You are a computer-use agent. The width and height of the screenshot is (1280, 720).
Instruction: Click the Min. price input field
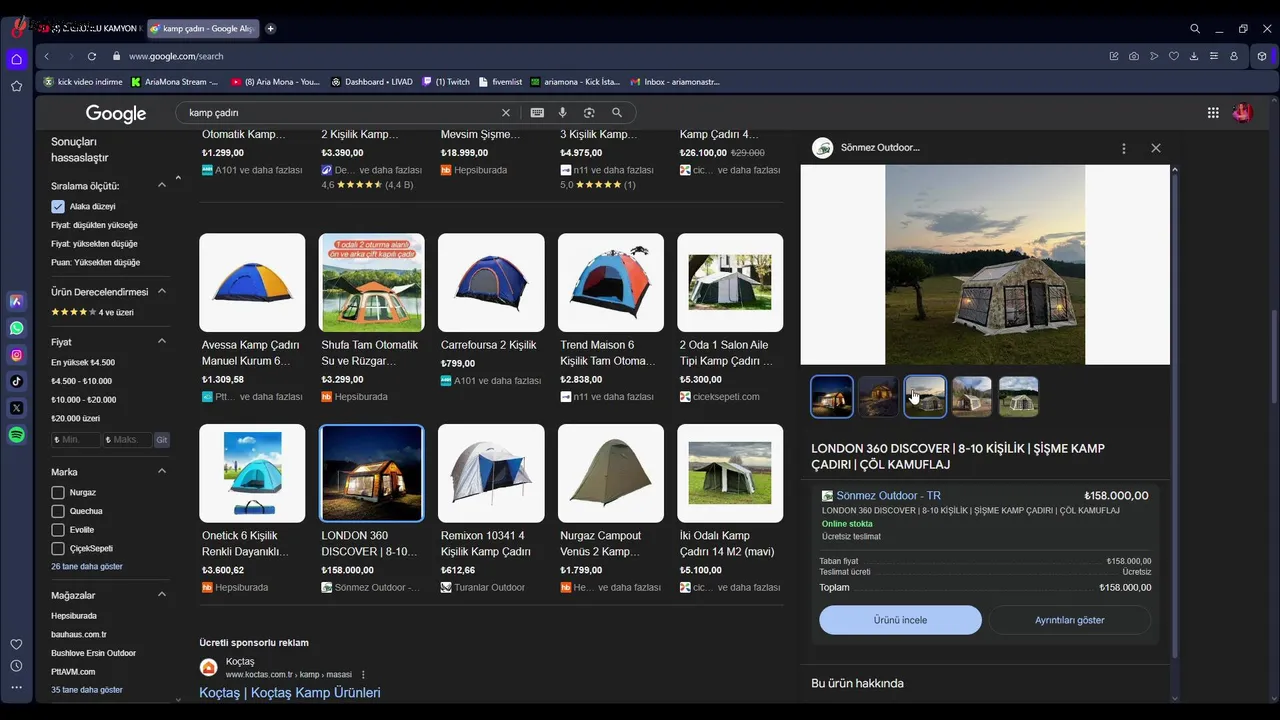pyautogui.click(x=76, y=440)
